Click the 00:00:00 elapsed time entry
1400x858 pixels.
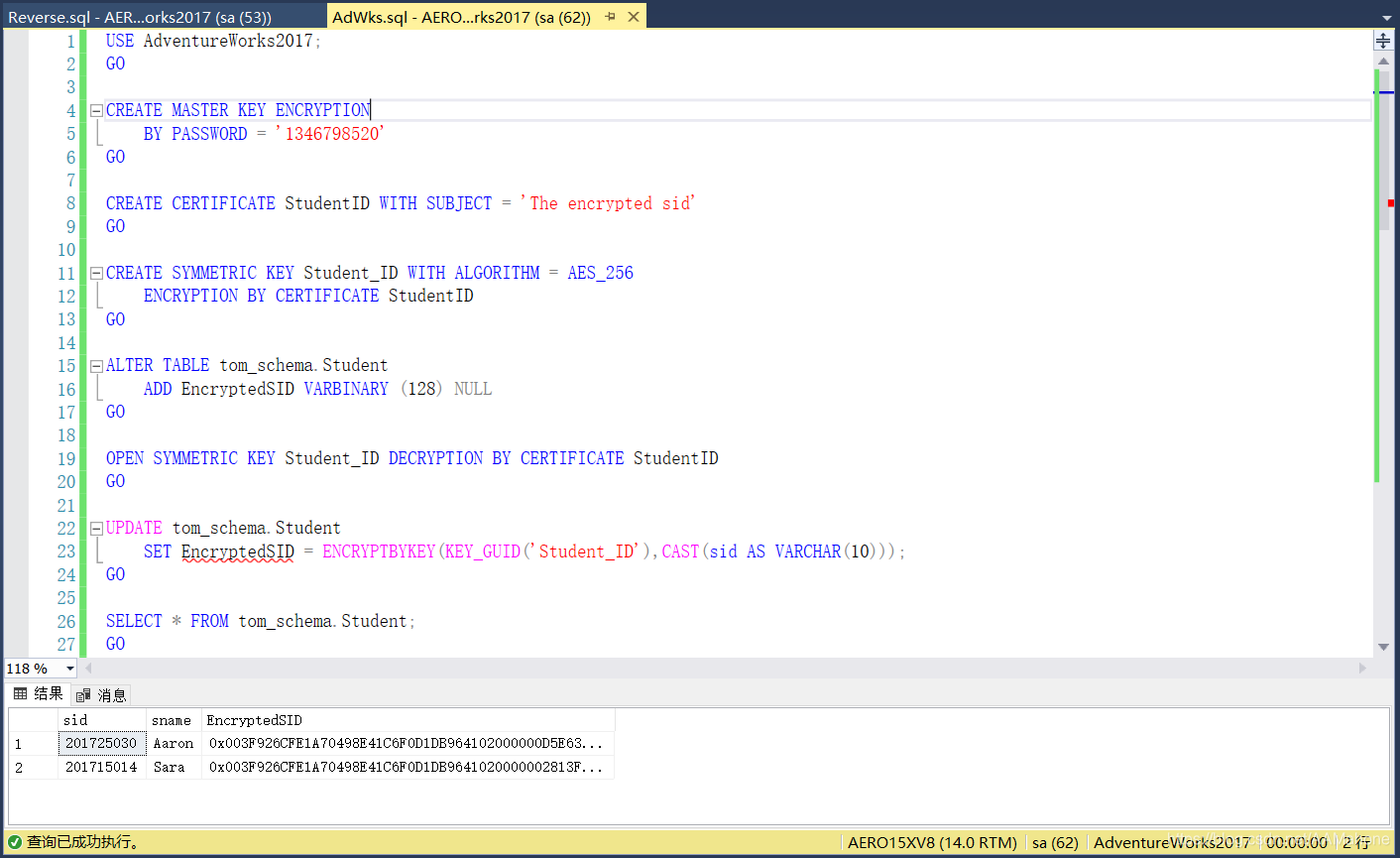click(x=1297, y=842)
